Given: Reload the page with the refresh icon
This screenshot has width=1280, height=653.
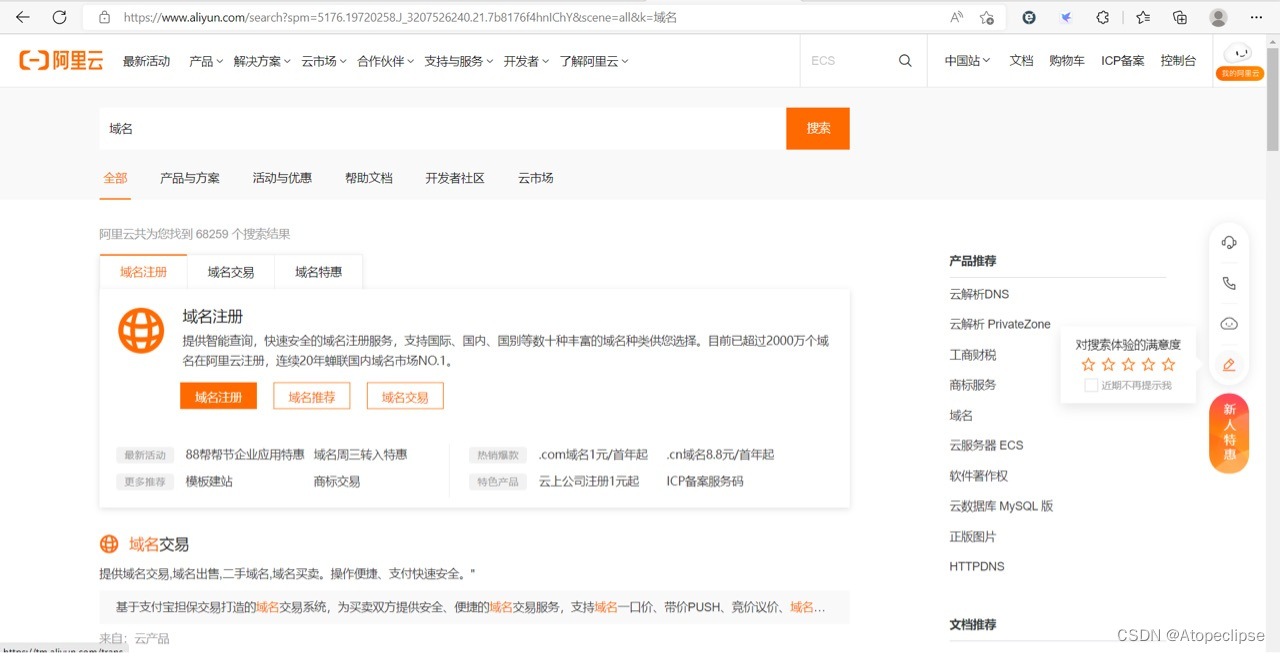Looking at the screenshot, I should click(x=59, y=17).
